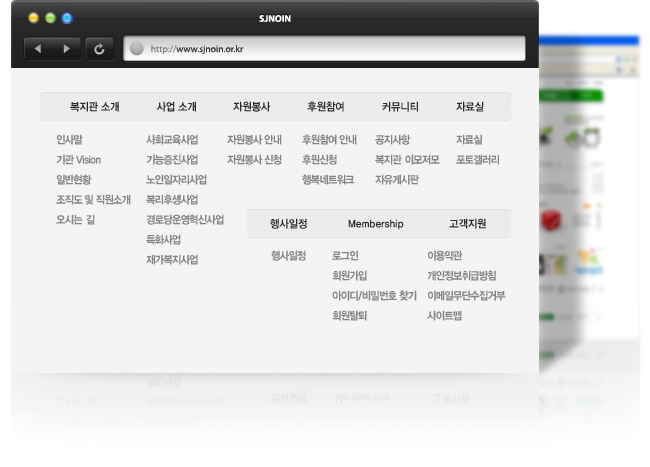
Task: Click the 로그인 login link
Action: 345,256
